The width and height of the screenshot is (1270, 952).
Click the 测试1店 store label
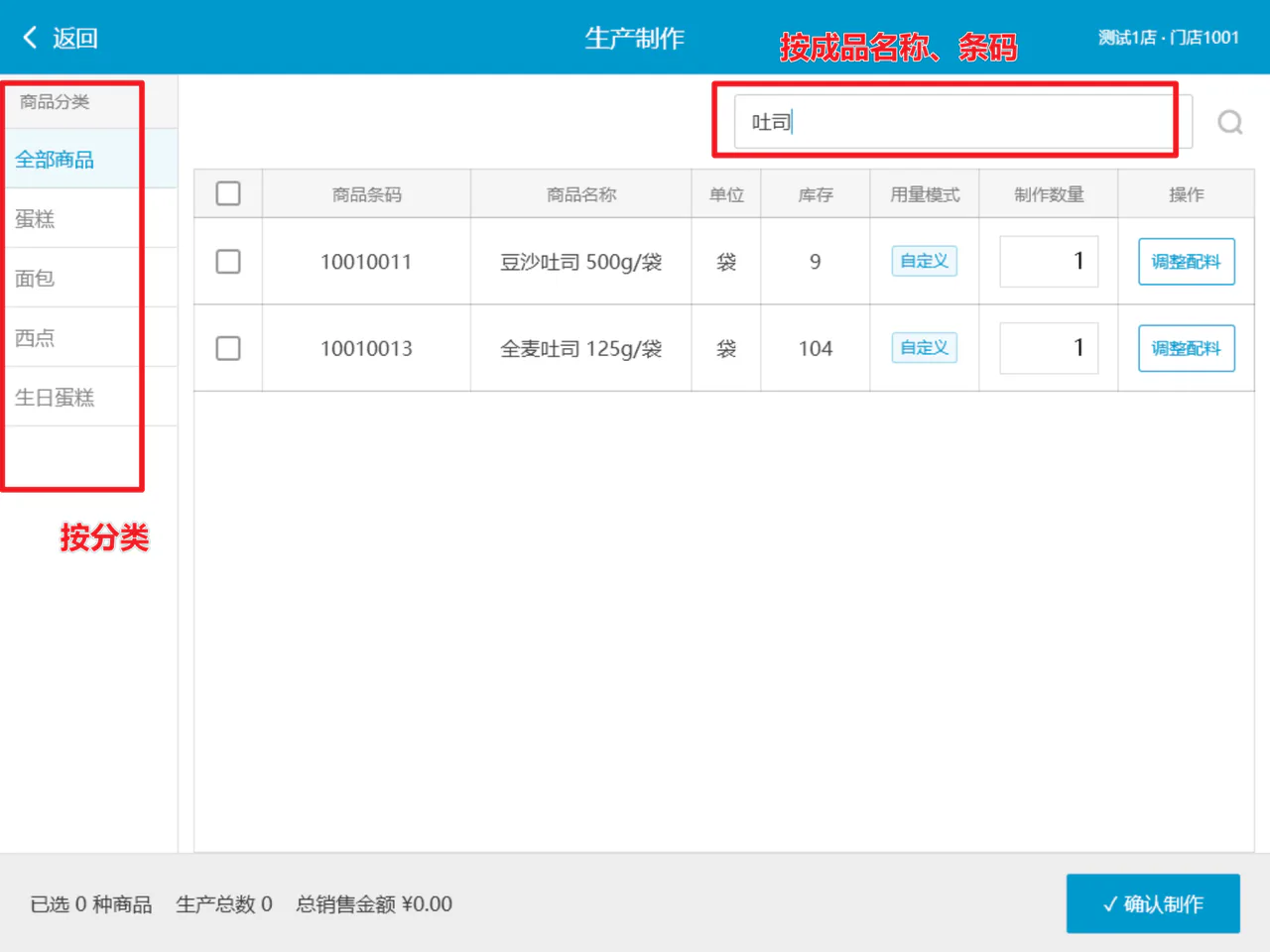[x=1127, y=38]
